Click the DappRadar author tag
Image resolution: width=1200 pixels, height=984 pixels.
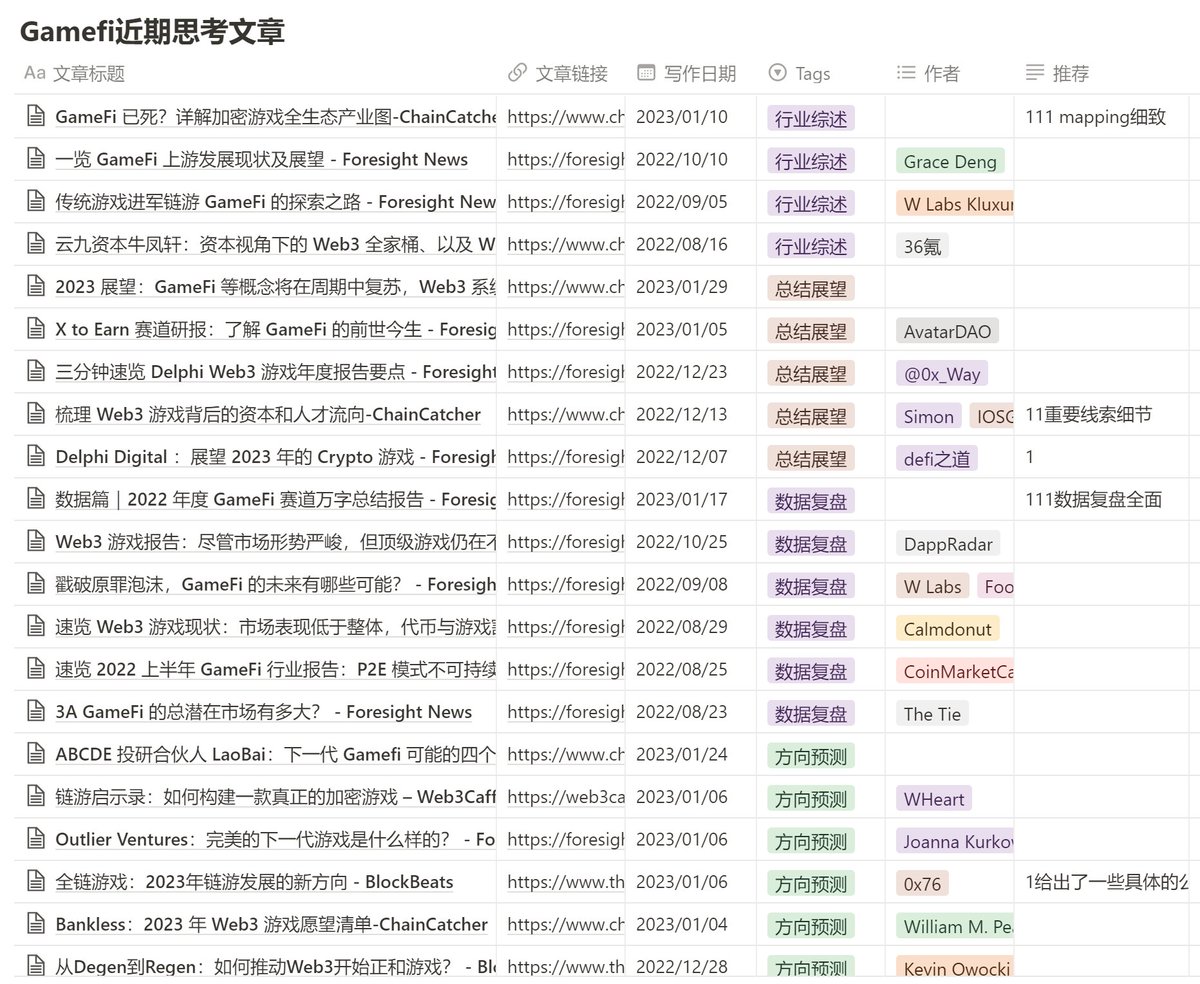click(948, 543)
